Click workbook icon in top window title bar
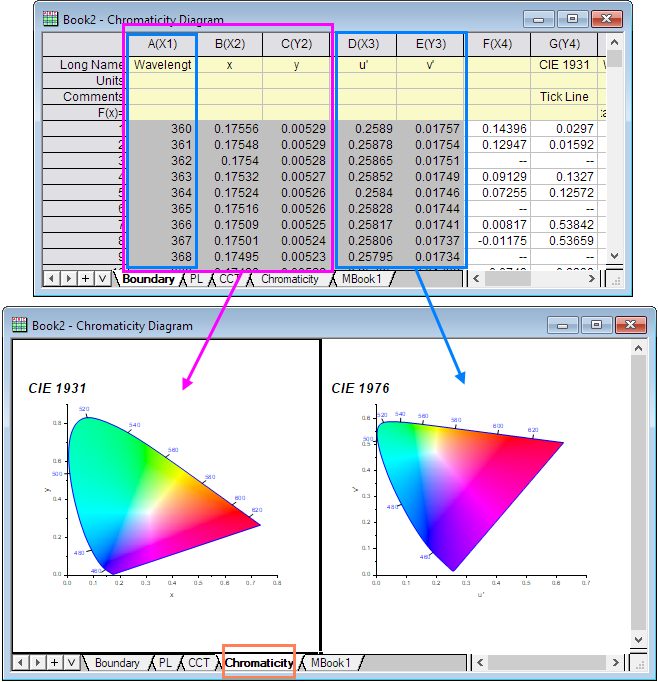658x682 pixels. 50,19
